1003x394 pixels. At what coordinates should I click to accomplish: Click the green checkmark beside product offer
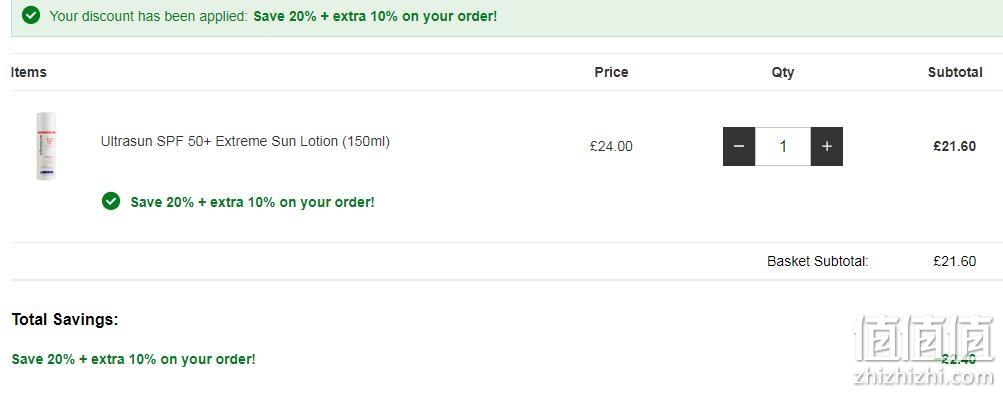[x=111, y=201]
